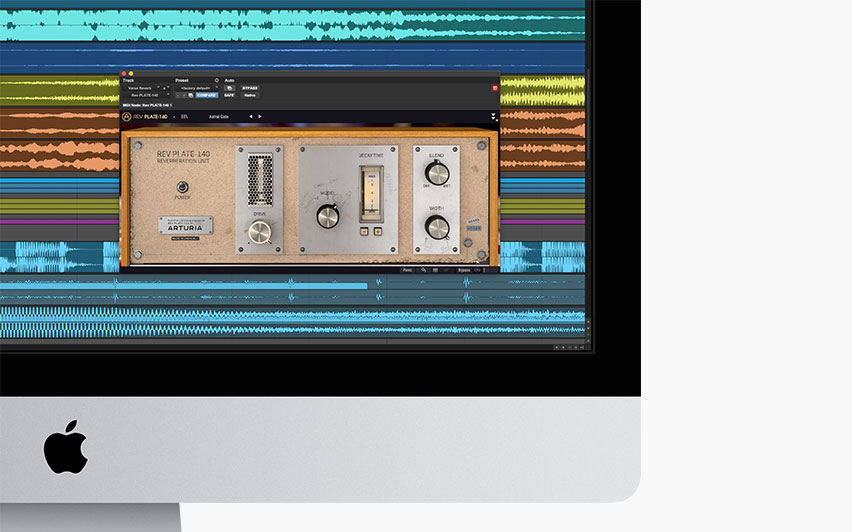Select the top cyan waveform clip in DAW
The height and width of the screenshot is (532, 852).
tap(292, 25)
